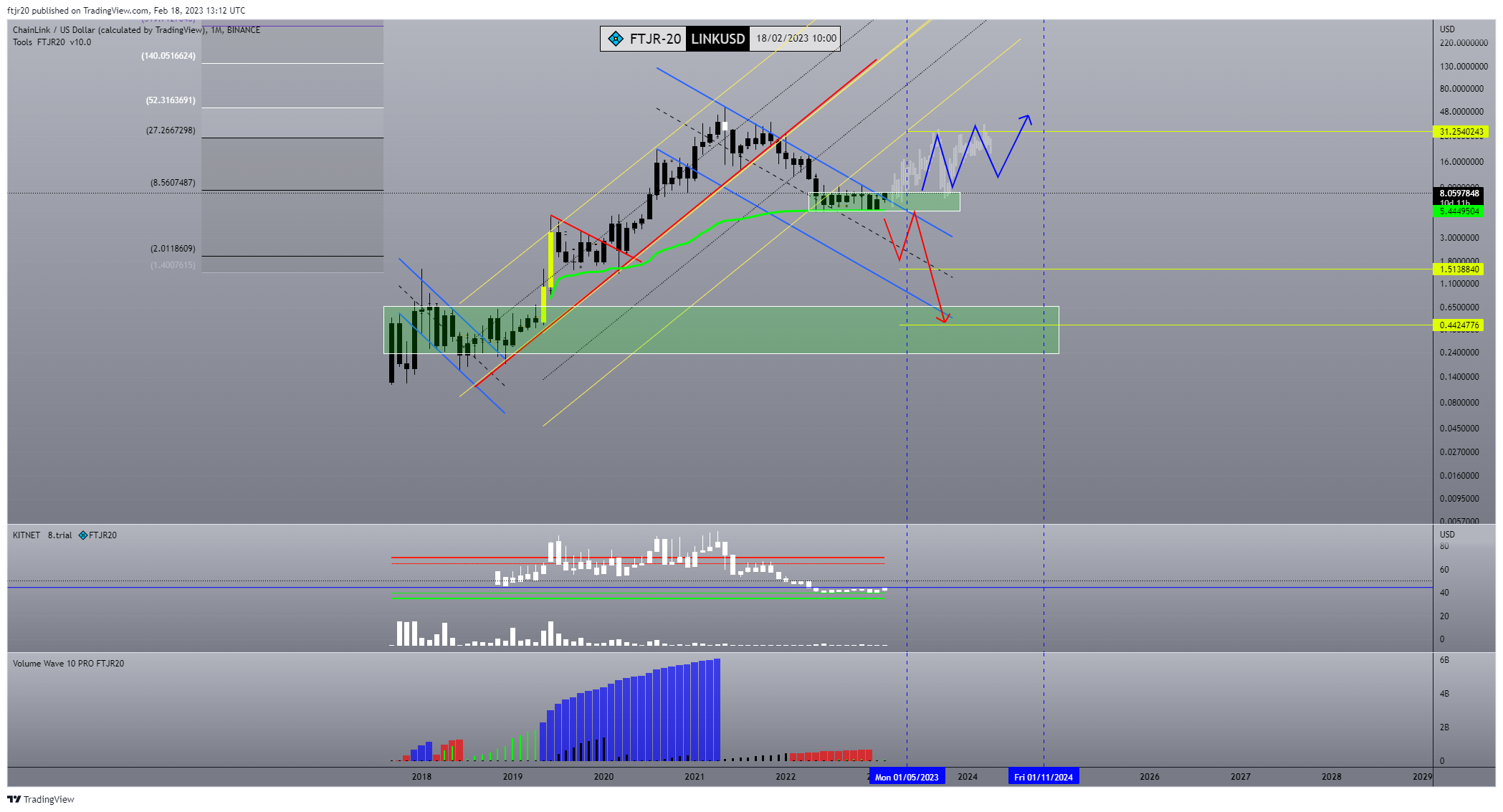This screenshot has width=1503, height=812.
Task: Click the faded (1.4007615) level label
Action: coord(173,265)
